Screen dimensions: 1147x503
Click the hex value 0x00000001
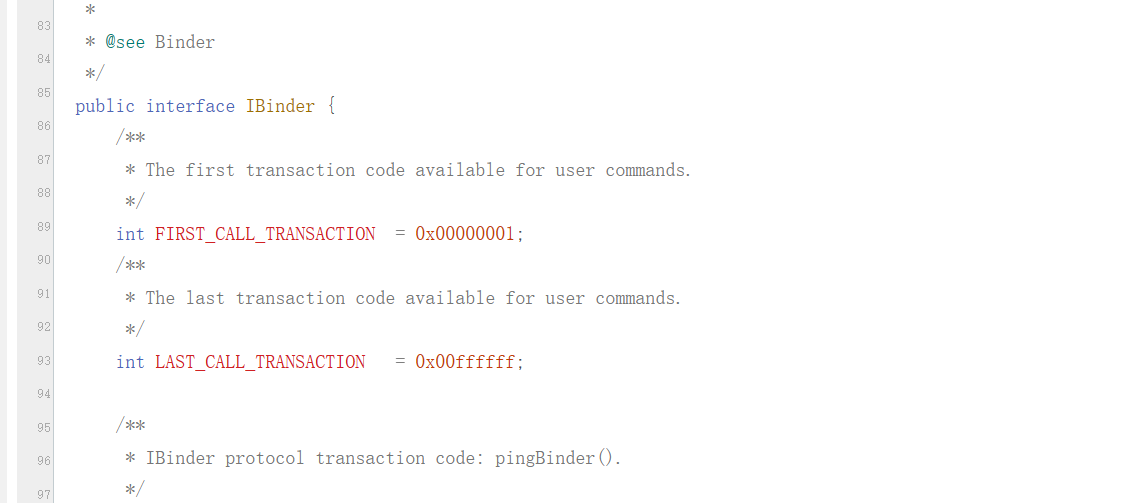(465, 234)
